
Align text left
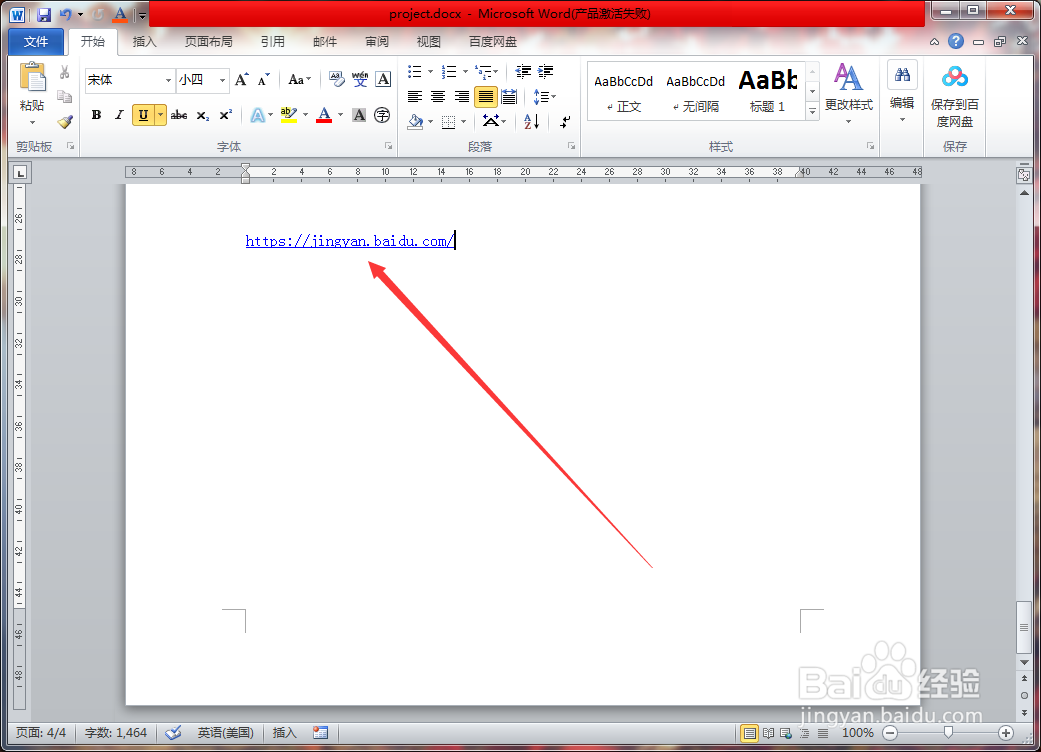click(x=415, y=97)
